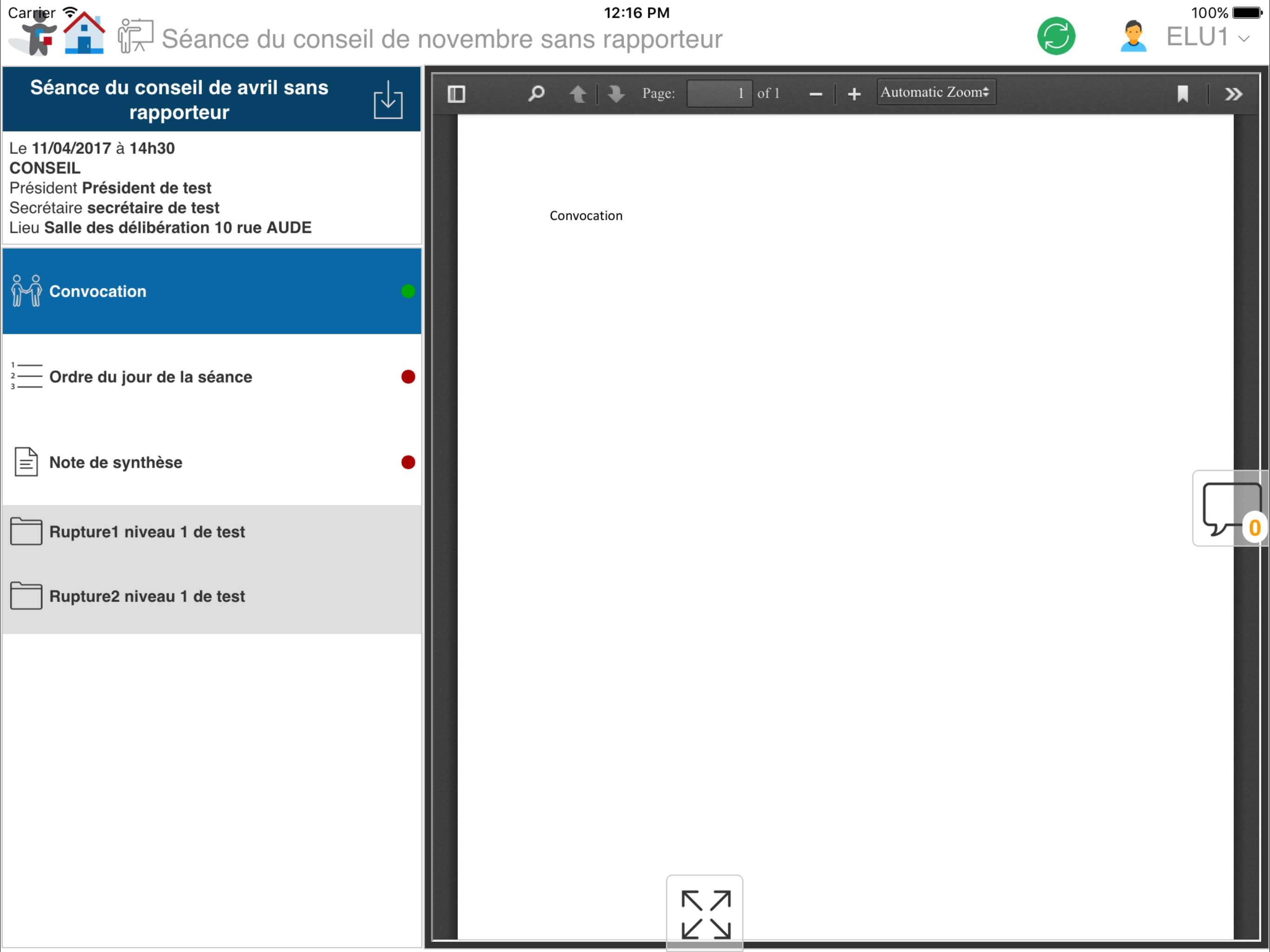Screen dimensions: 1270x952
Task: Click the Note de synthèse page icon
Action: (x=26, y=462)
